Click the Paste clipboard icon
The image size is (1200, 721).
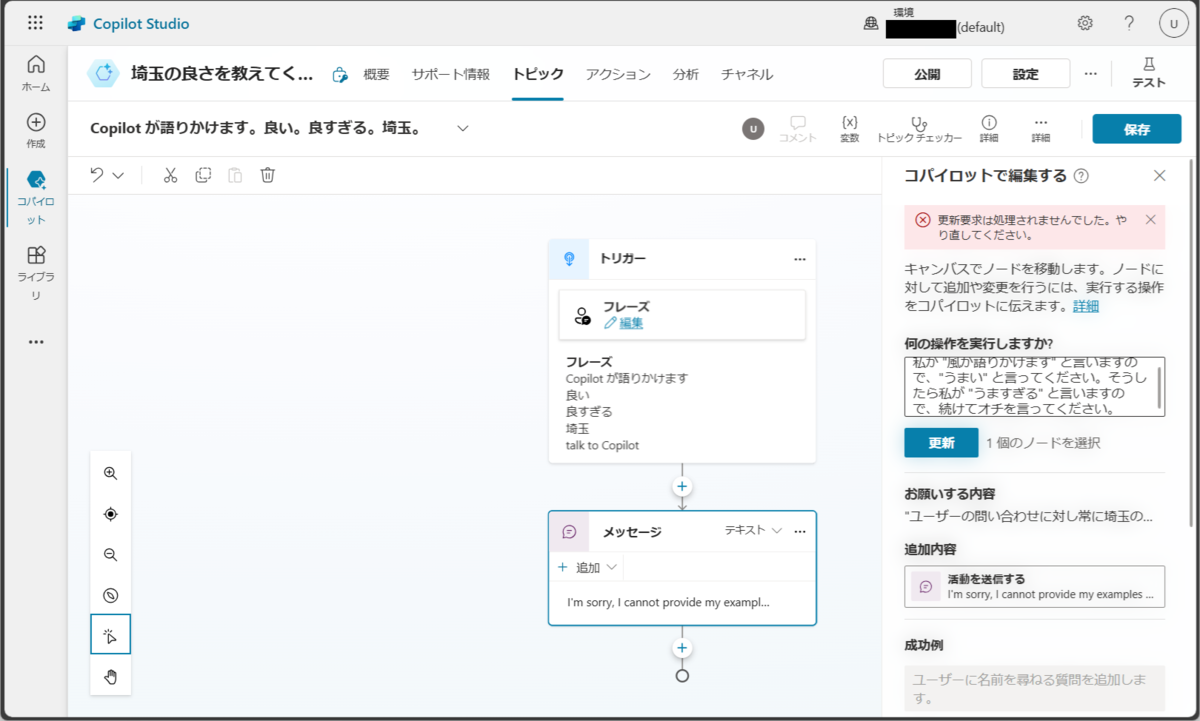[235, 175]
